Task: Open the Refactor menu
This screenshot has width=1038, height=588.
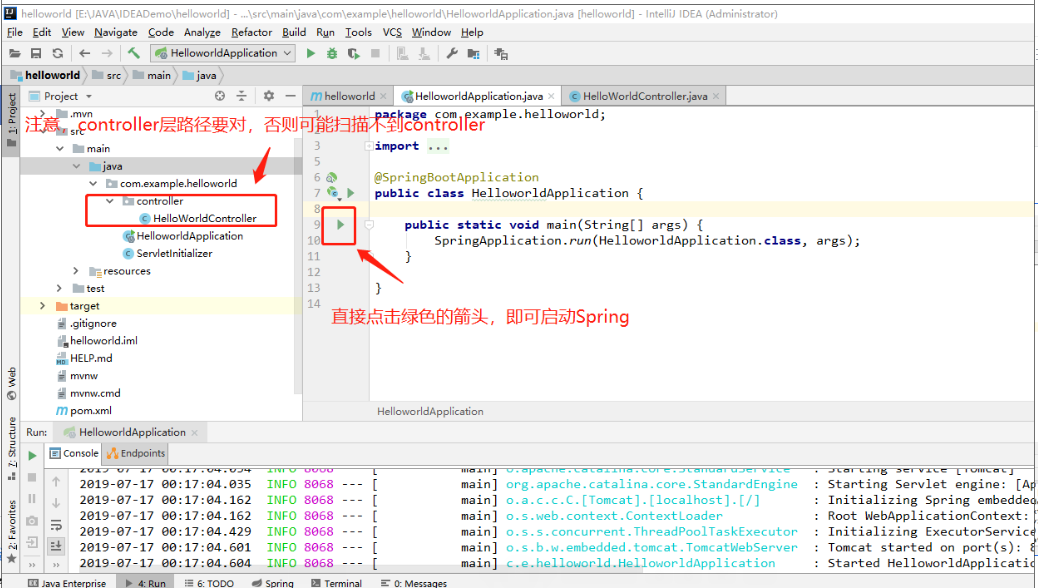Action: coord(252,32)
